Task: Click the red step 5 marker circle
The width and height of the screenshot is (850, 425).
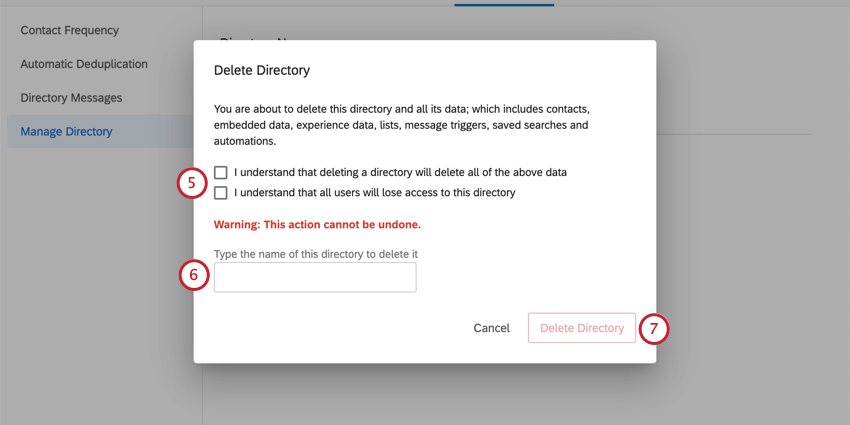Action: (192, 183)
